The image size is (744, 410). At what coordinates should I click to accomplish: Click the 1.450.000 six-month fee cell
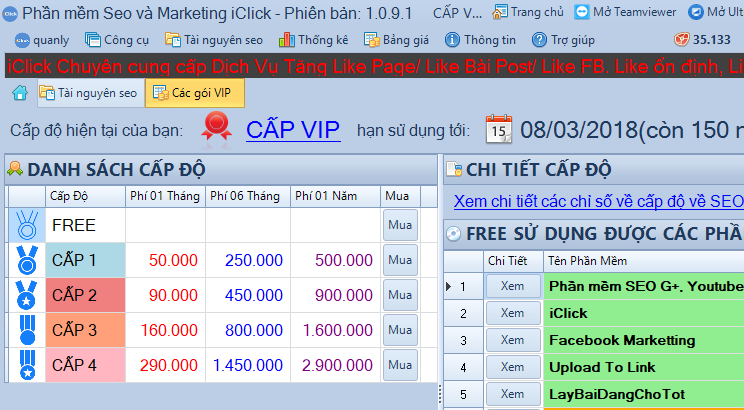point(248,365)
